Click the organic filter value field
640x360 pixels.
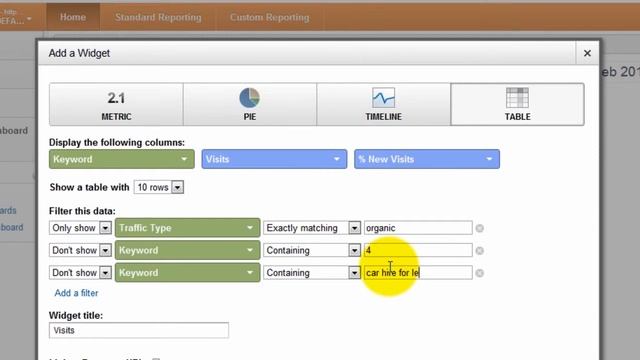[418, 228]
